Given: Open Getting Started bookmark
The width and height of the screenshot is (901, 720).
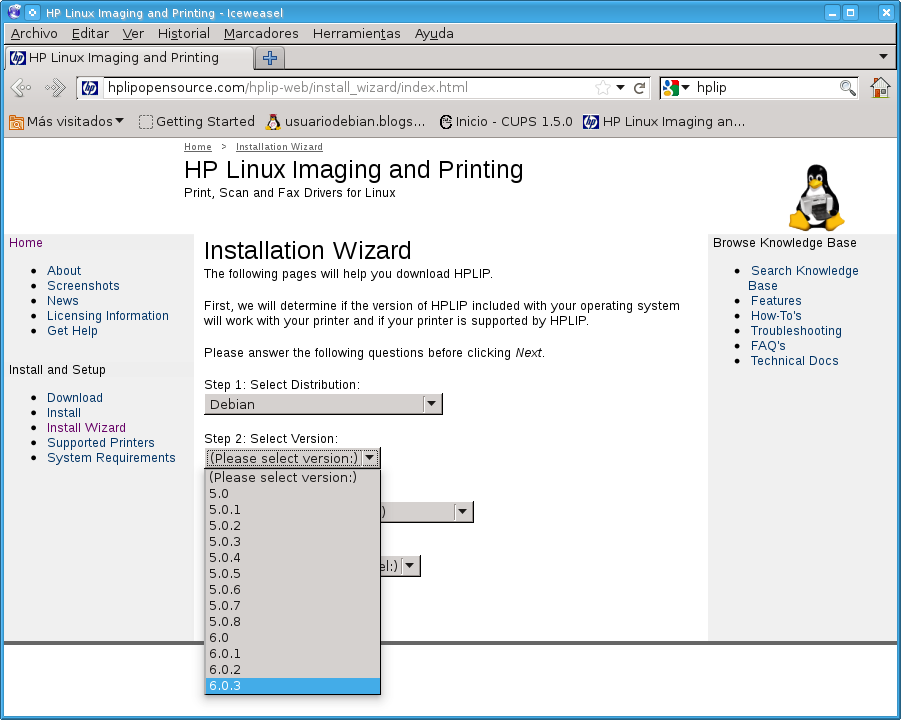Looking at the screenshot, I should pyautogui.click(x=197, y=121).
